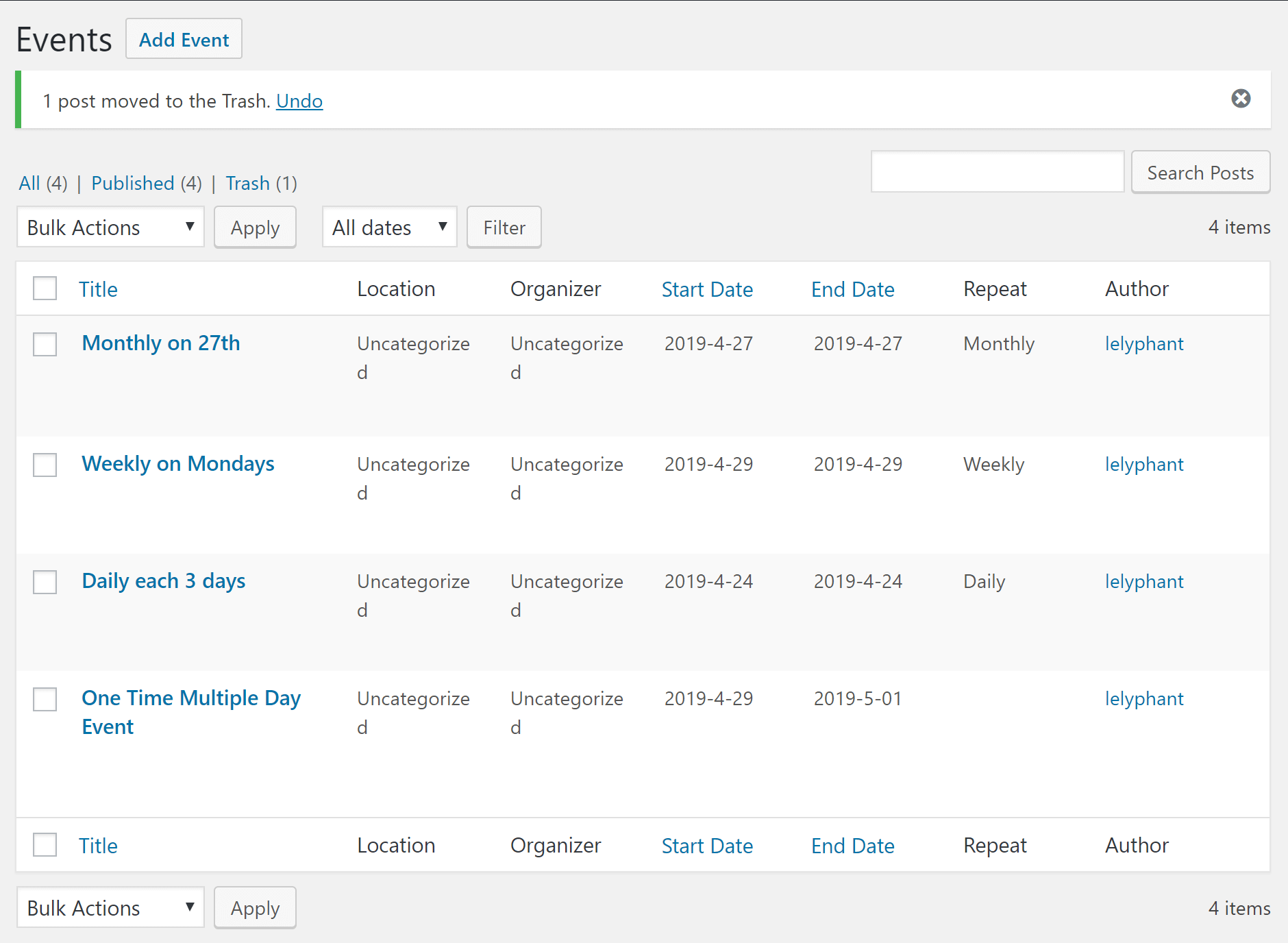
Task: Click Undo link in trash notice
Action: point(299,101)
